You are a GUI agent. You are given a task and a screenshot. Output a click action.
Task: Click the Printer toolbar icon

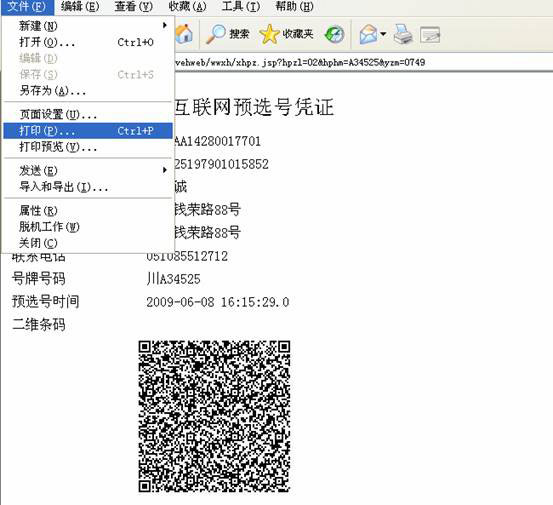click(x=403, y=34)
